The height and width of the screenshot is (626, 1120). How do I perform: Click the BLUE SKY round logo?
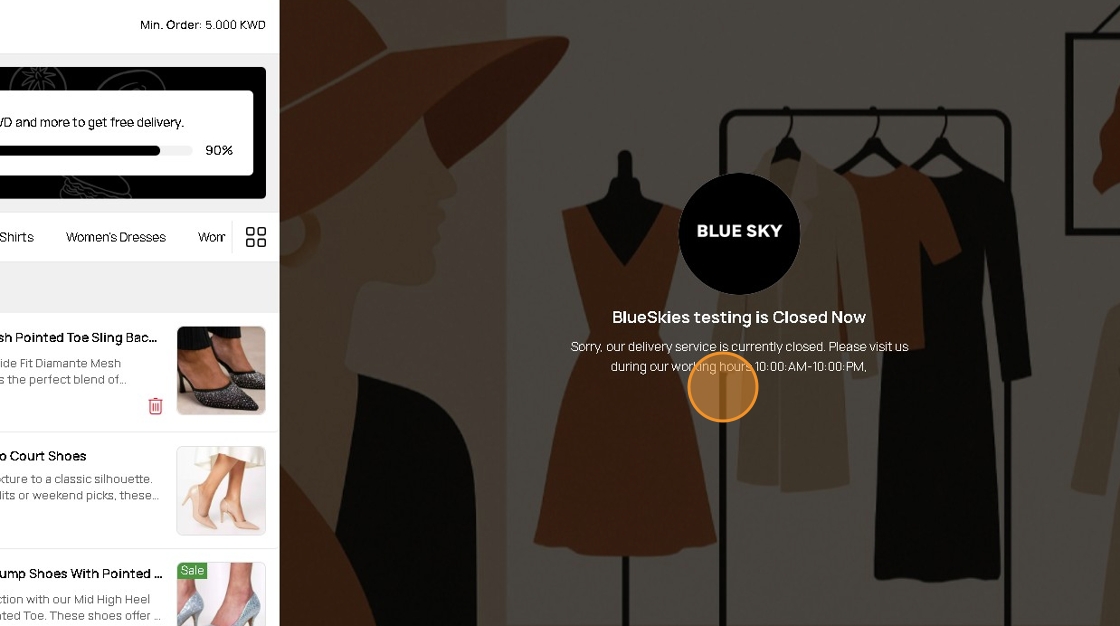point(739,233)
